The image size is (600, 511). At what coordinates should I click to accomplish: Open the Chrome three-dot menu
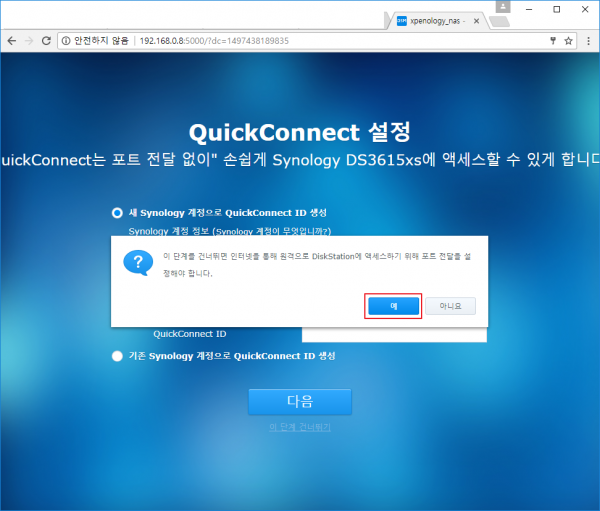[x=588, y=41]
